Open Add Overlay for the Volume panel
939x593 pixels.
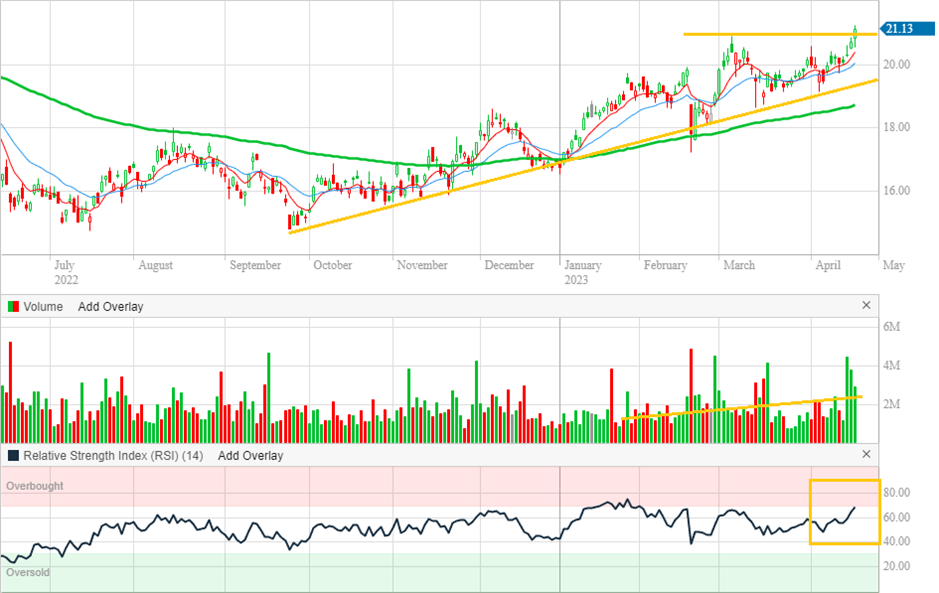110,307
